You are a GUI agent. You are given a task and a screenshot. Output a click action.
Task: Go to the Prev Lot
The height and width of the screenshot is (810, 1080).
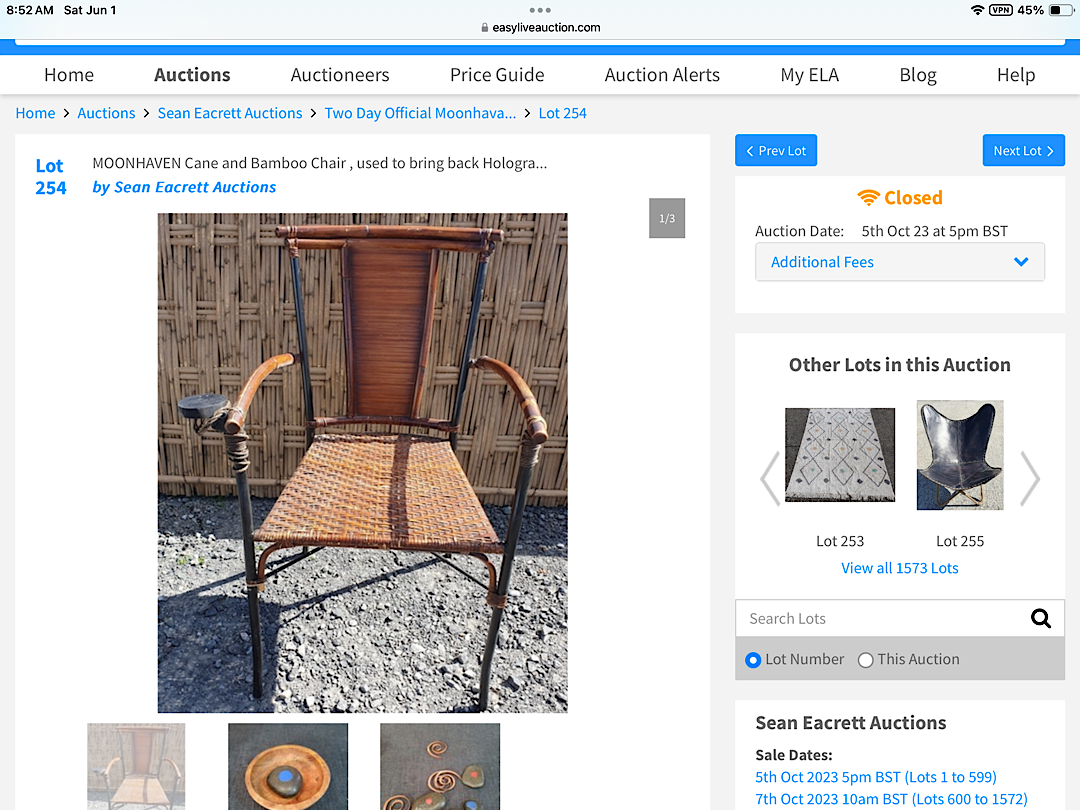point(776,151)
